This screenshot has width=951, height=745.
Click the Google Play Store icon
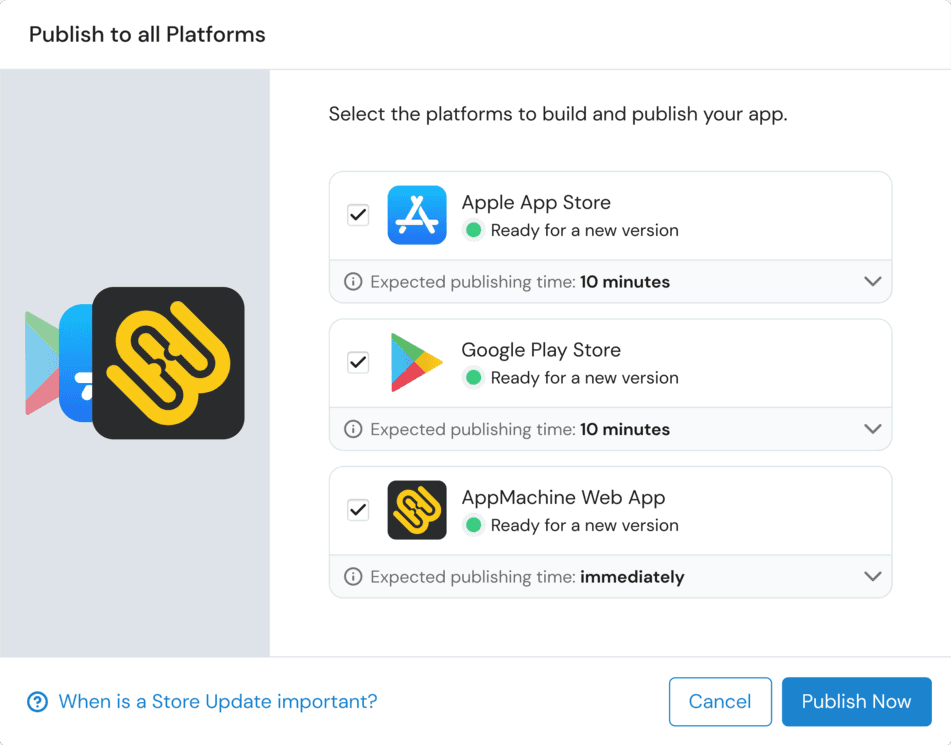pyautogui.click(x=417, y=362)
